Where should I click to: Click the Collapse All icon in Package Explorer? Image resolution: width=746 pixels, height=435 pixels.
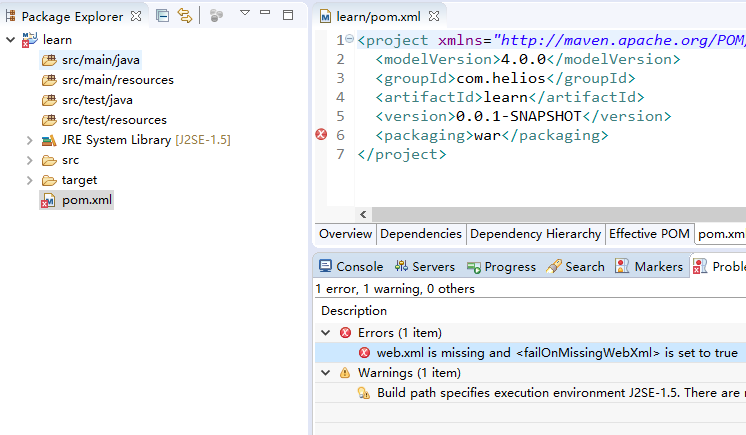pos(162,16)
